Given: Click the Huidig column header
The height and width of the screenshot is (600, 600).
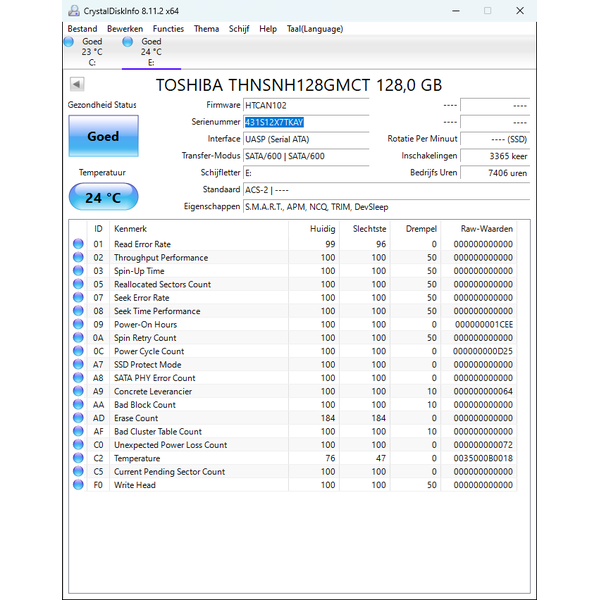Looking at the screenshot, I should coord(314,229).
